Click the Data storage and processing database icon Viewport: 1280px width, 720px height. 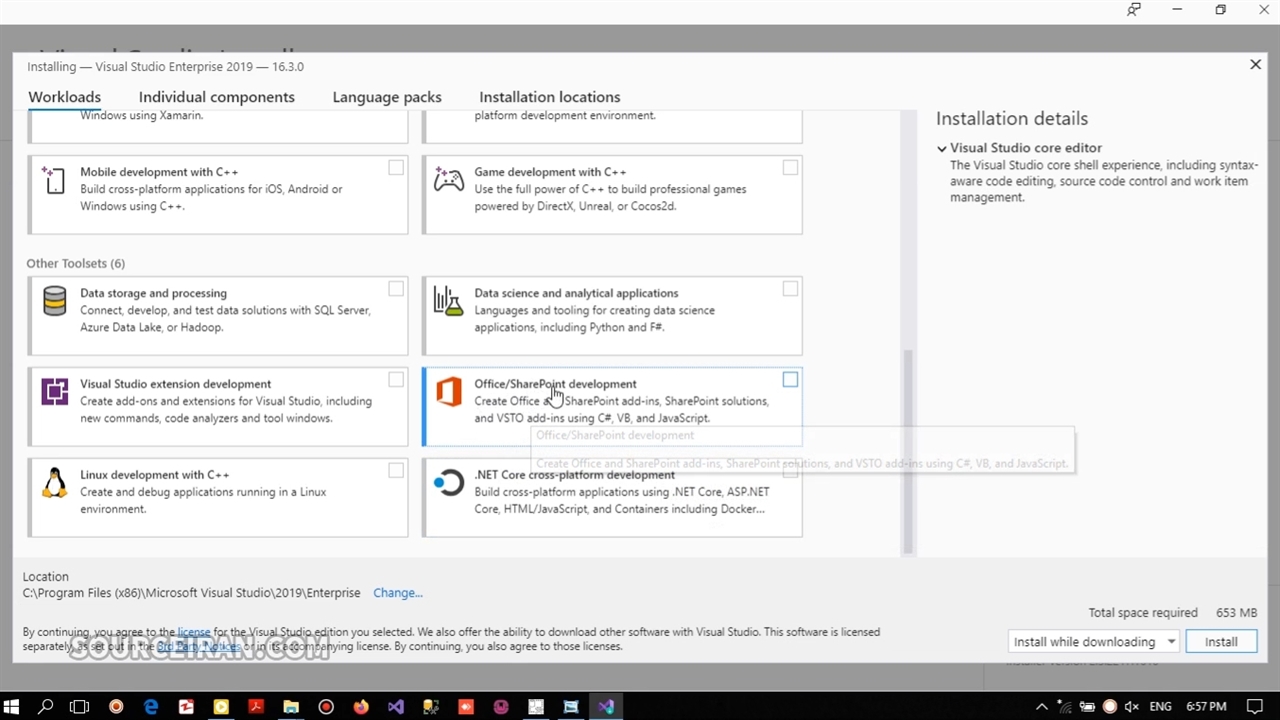pos(54,301)
